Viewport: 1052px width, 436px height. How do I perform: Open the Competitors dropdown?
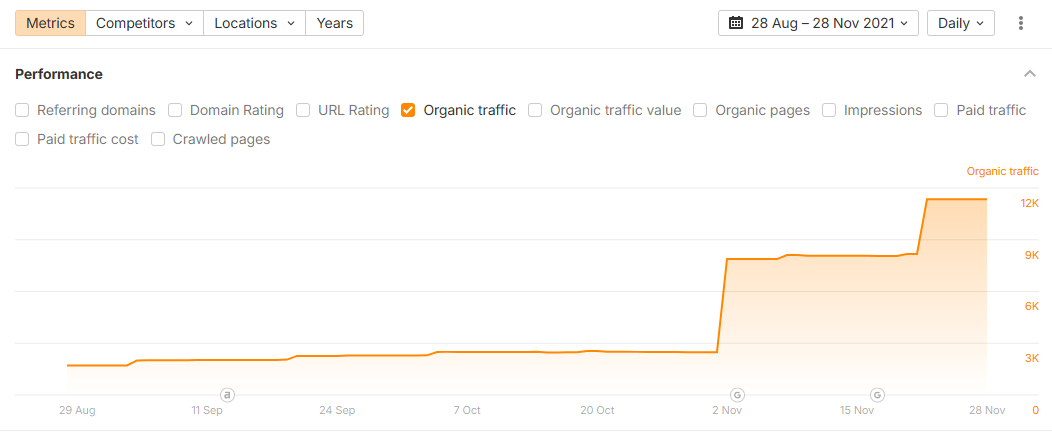pyautogui.click(x=144, y=23)
